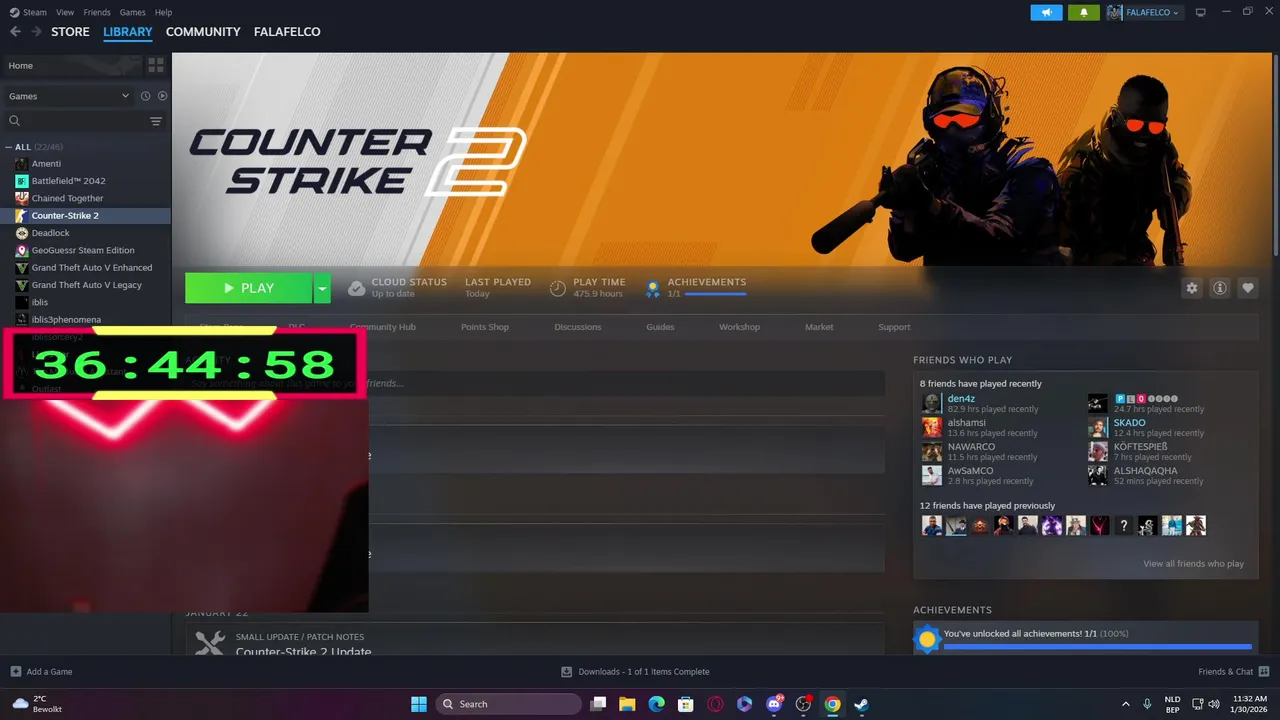
Task: Click the Windows taskbar Search box
Action: 508,704
